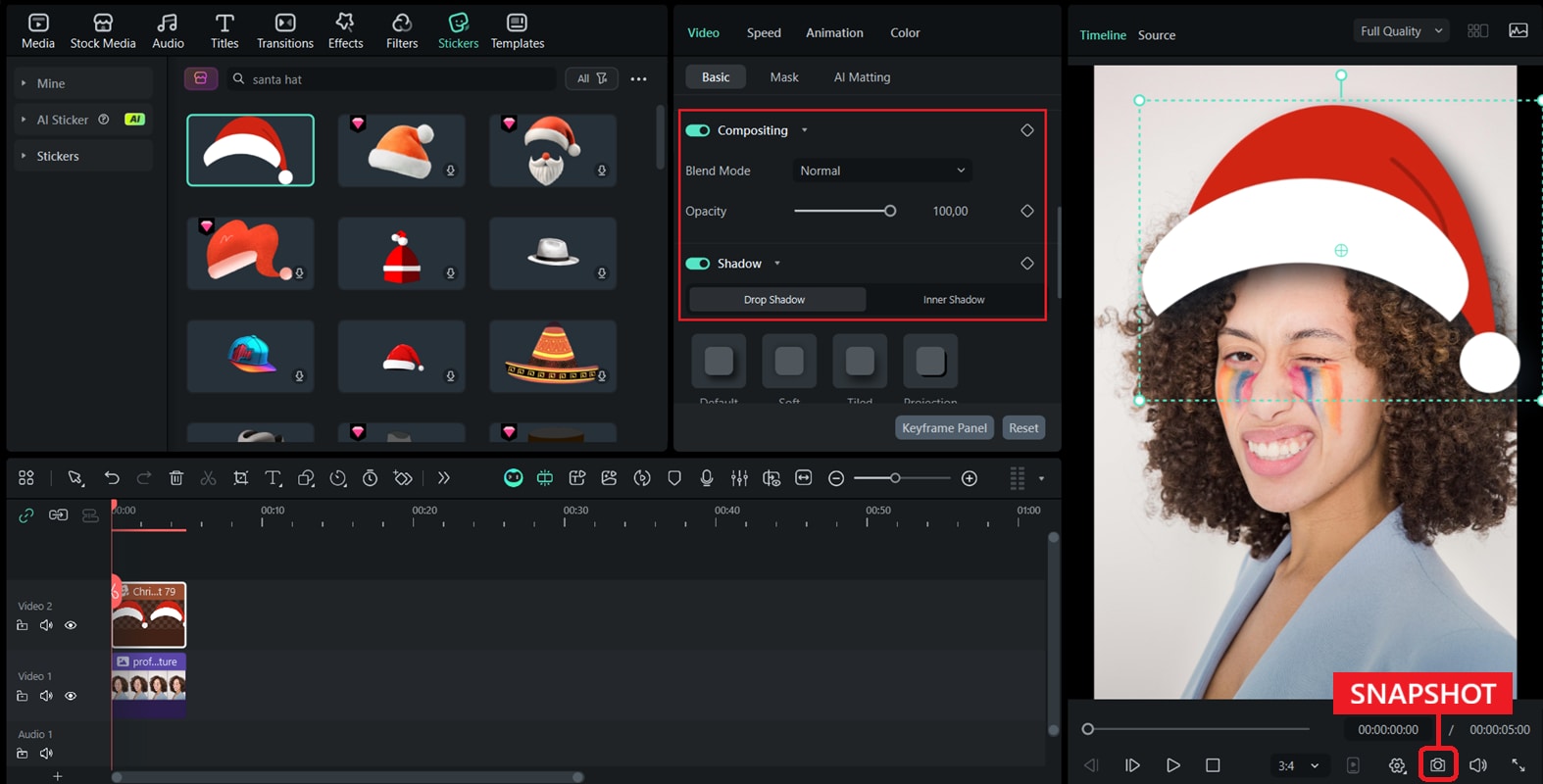1543x784 pixels.
Task: Select the Chri...t 79 sticker clip
Action: [149, 614]
